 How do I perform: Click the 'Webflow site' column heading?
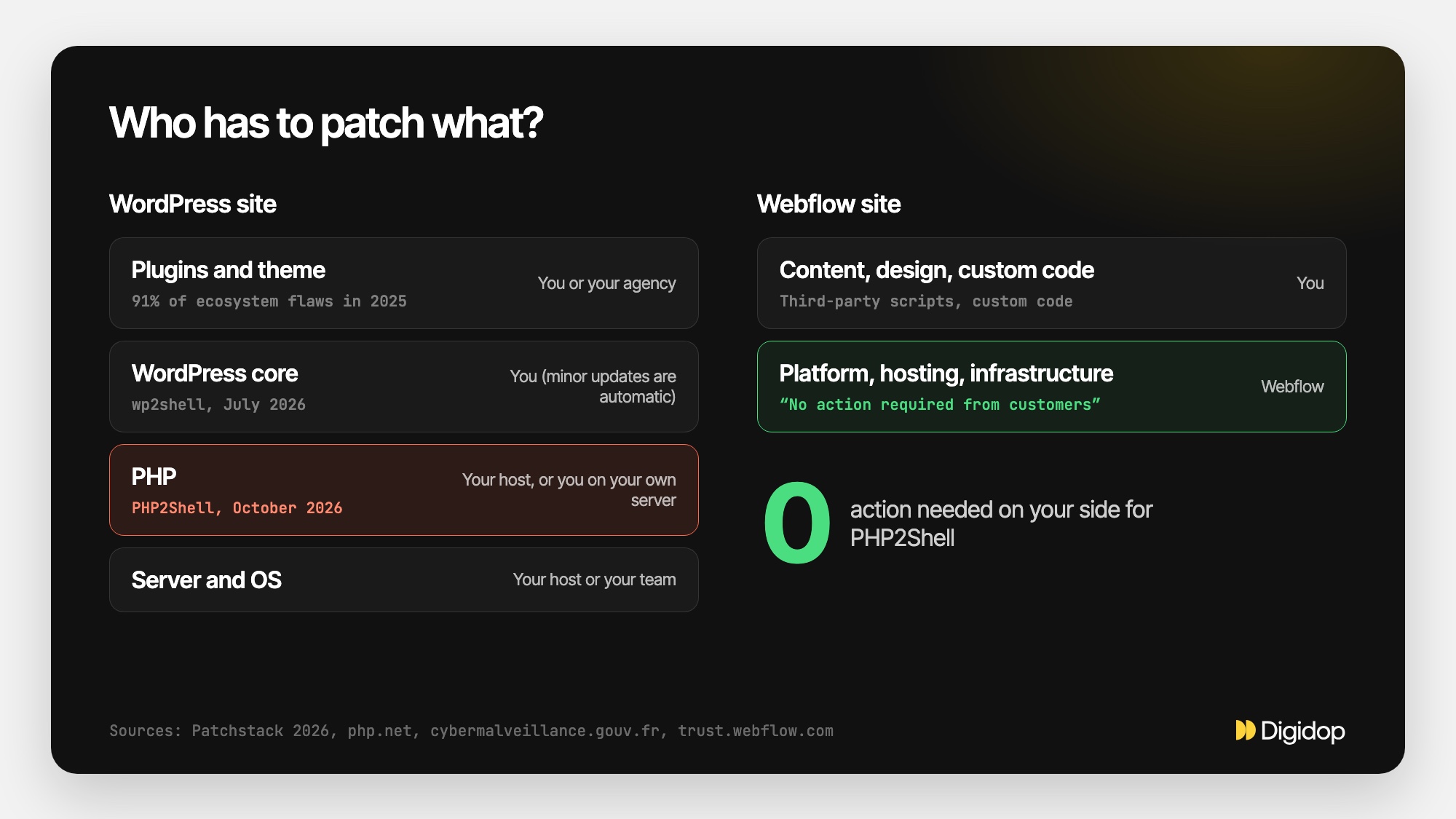tap(828, 204)
